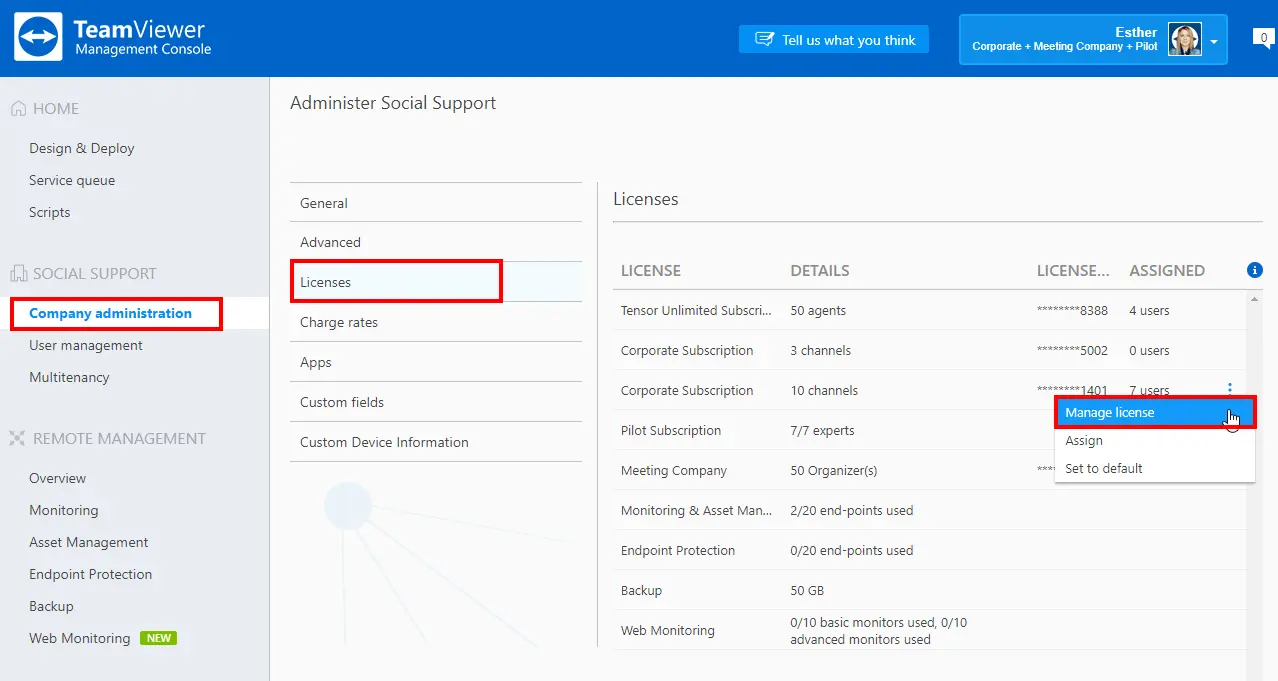Open Remote Management Overview
This screenshot has width=1278, height=681.
pyautogui.click(x=58, y=478)
